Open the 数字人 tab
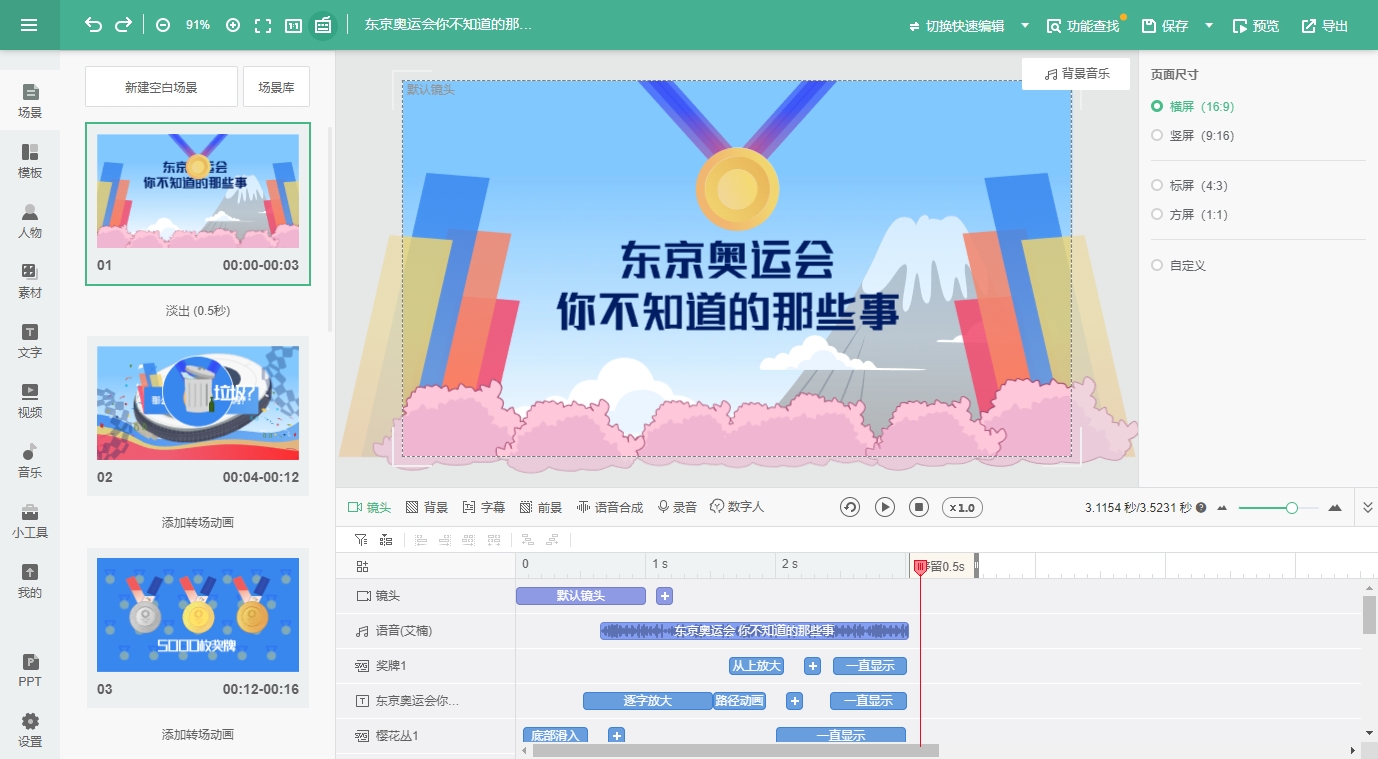The width and height of the screenshot is (1378, 759). (x=737, y=507)
